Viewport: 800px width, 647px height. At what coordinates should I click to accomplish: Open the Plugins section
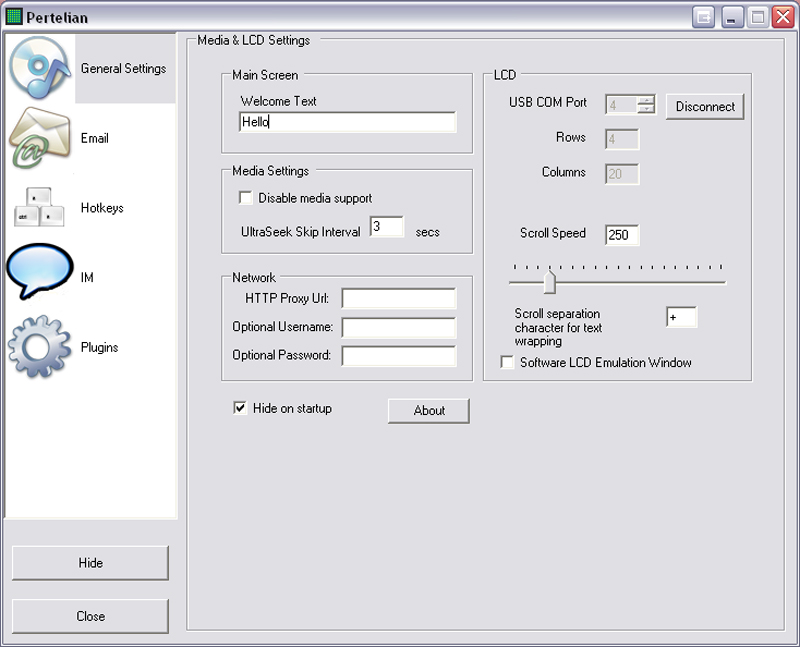(99, 347)
